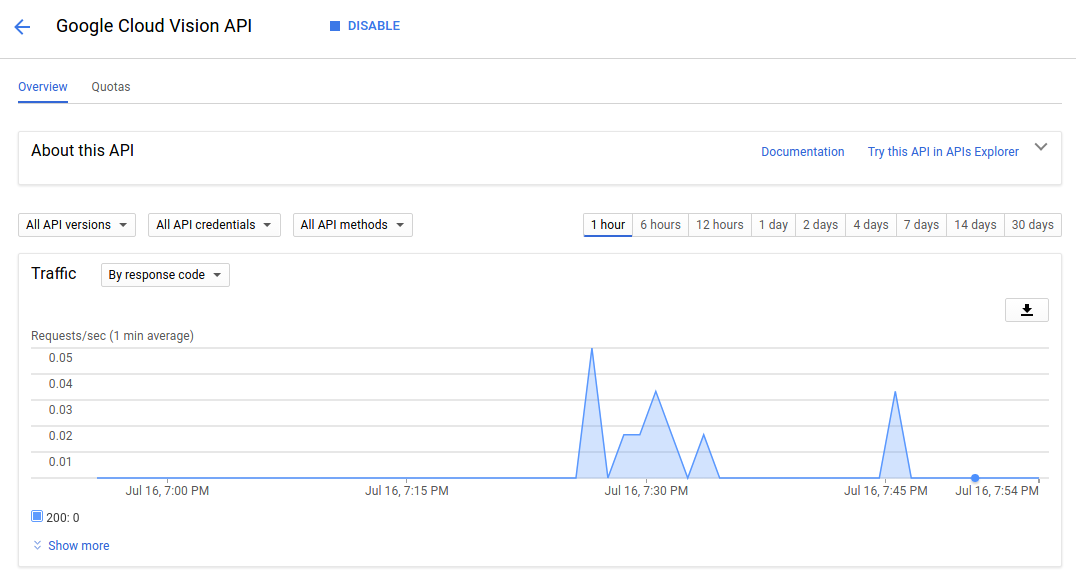
Task: Select the 30 days time range
Action: (x=1032, y=225)
